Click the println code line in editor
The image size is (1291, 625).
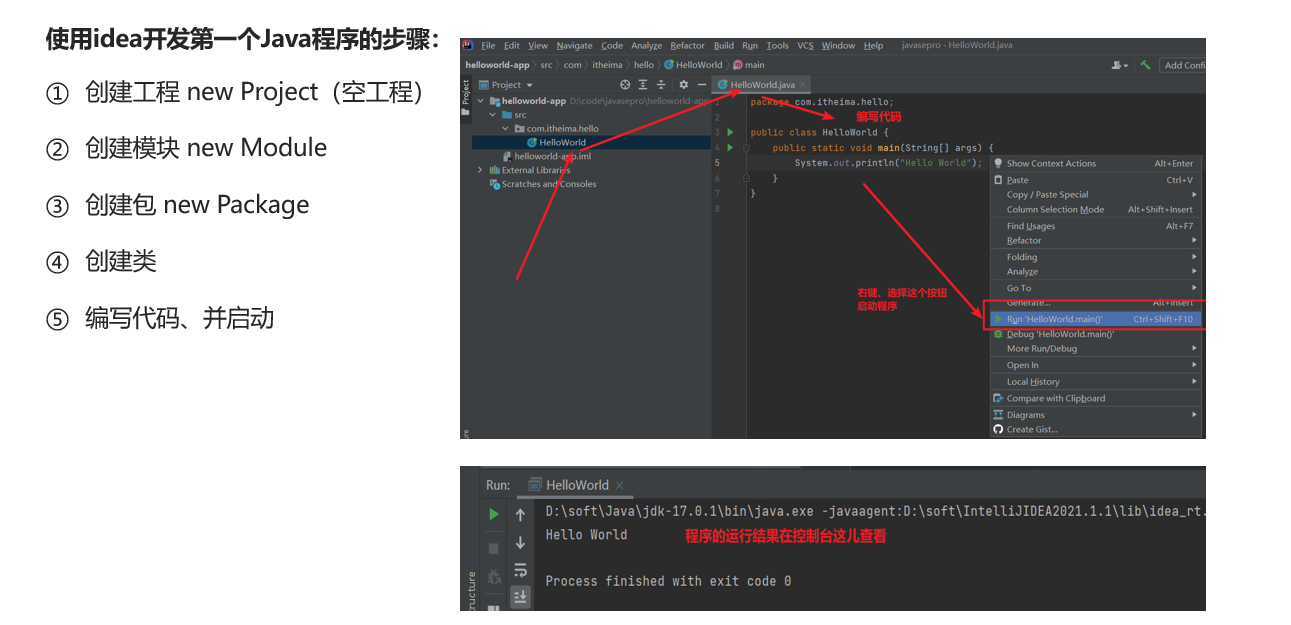coord(888,163)
